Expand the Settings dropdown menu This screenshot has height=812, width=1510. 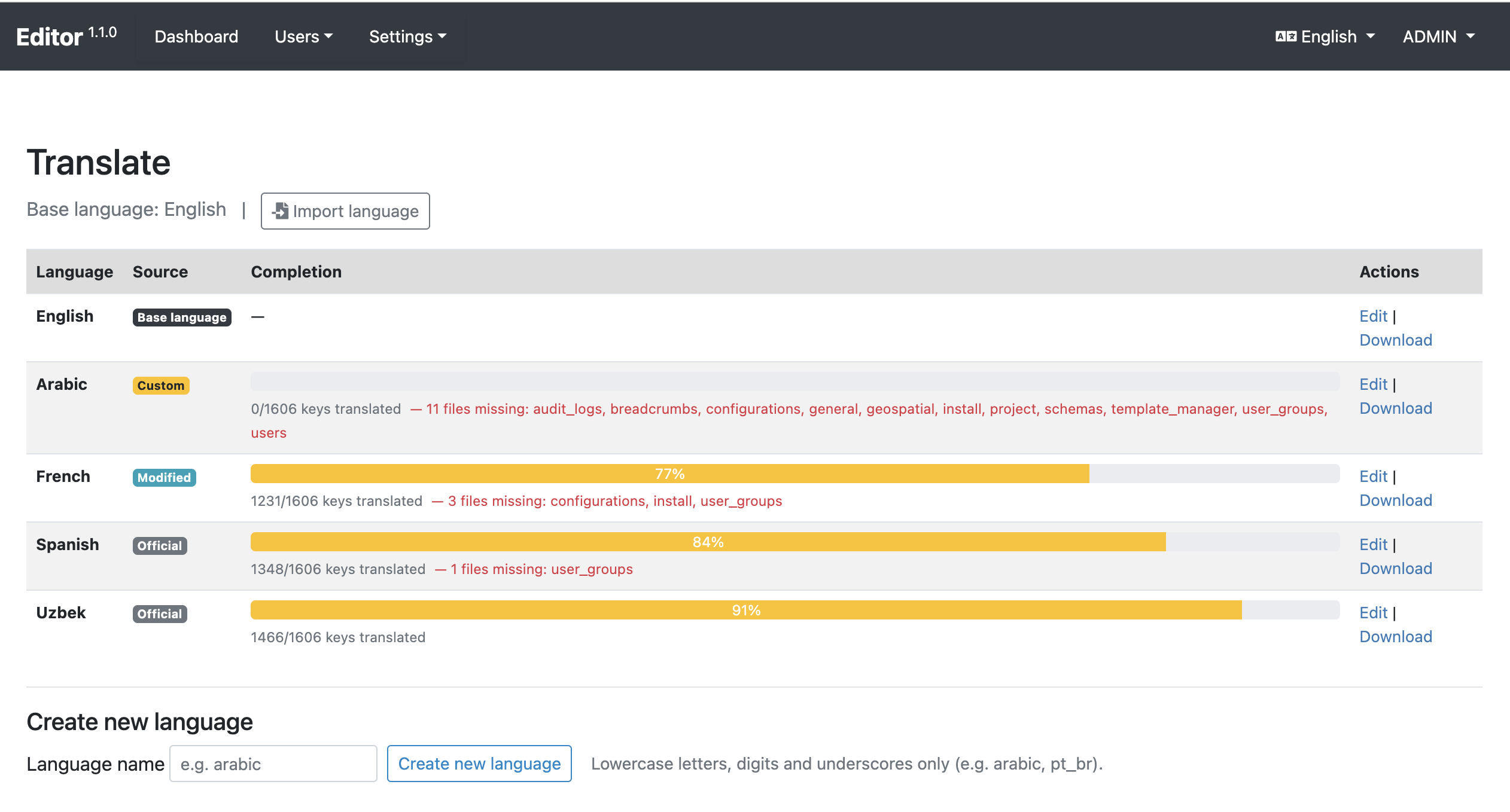[x=407, y=36]
